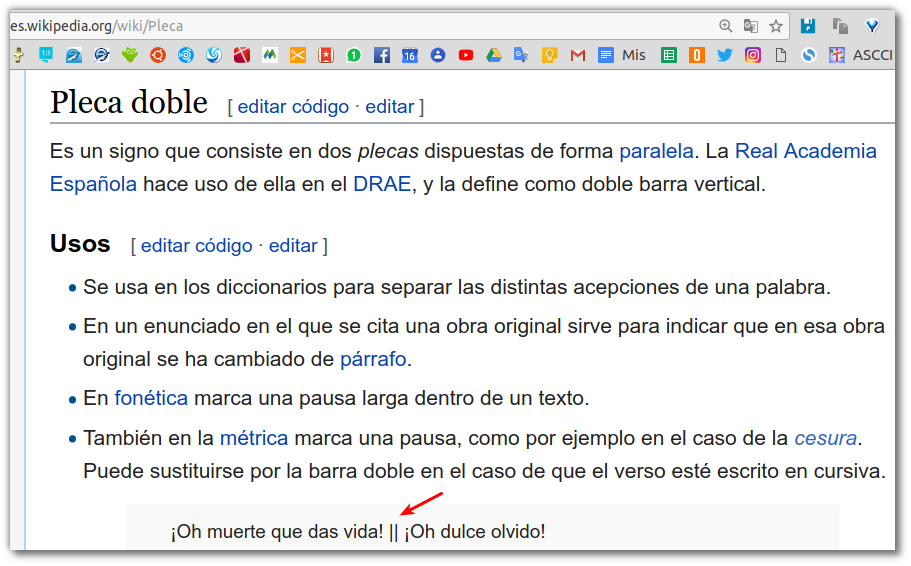Open the Google Keep lightbulb bookmark

[549, 55]
